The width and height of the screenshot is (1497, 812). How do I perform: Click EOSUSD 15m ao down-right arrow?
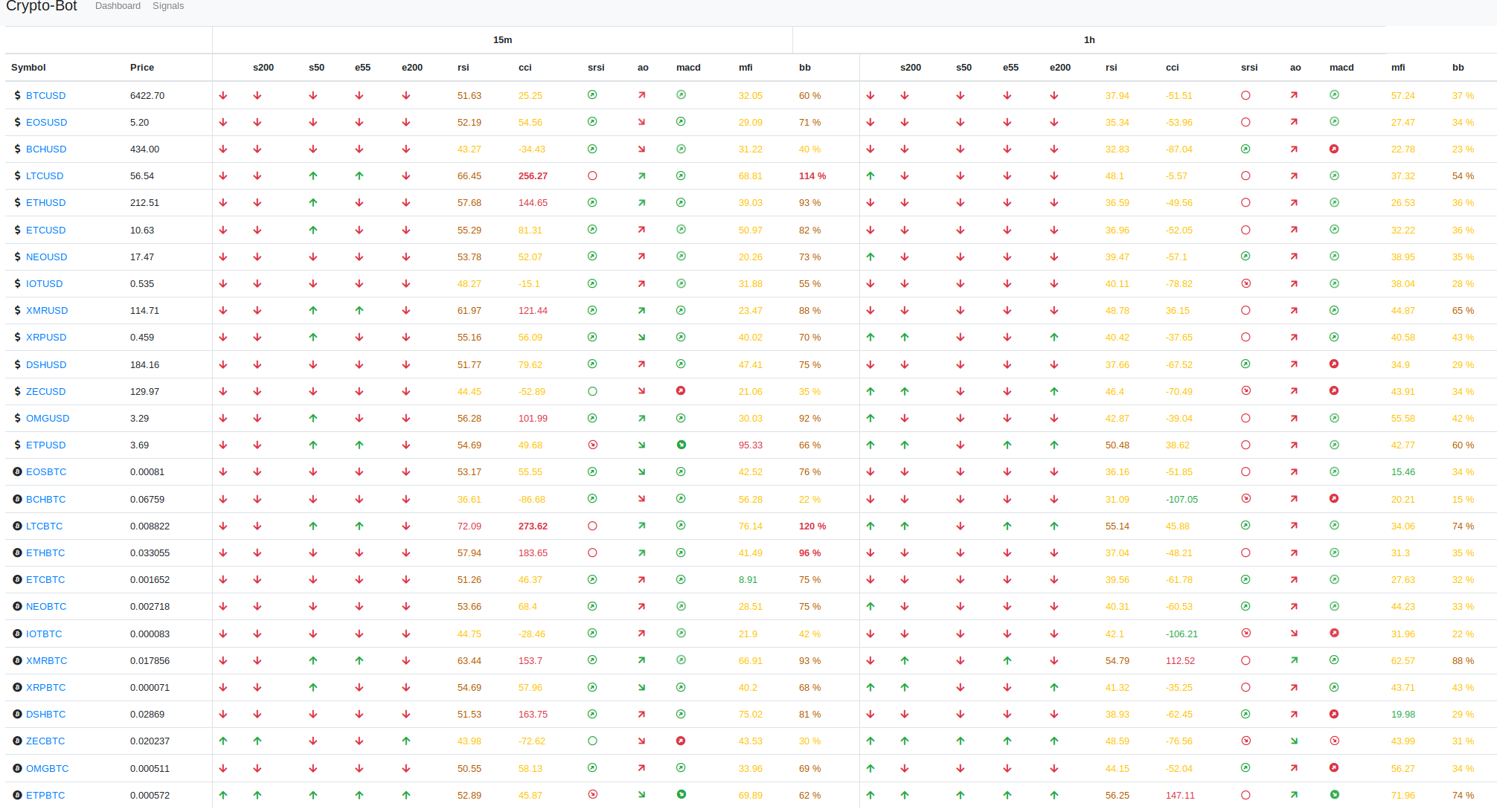(x=641, y=122)
